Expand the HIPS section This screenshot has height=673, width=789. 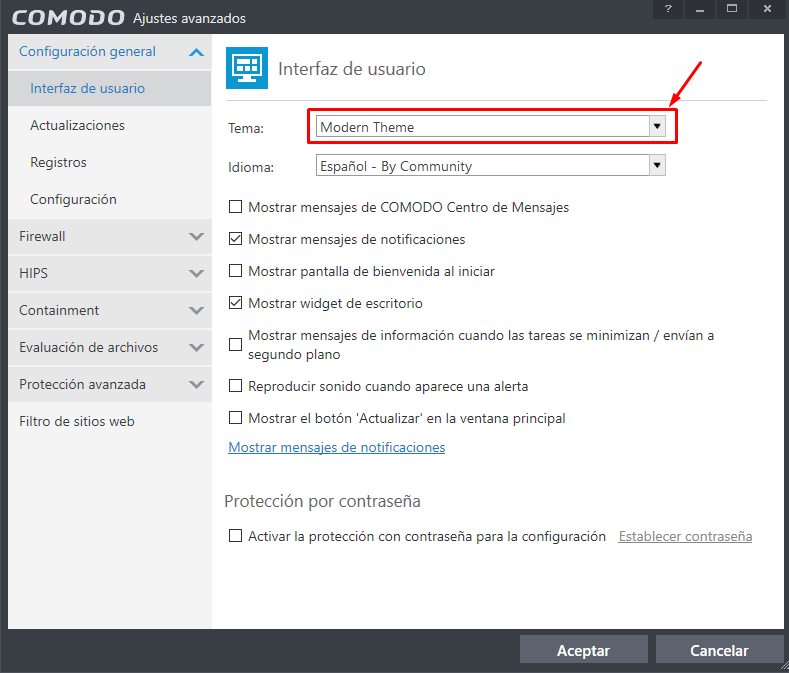110,273
